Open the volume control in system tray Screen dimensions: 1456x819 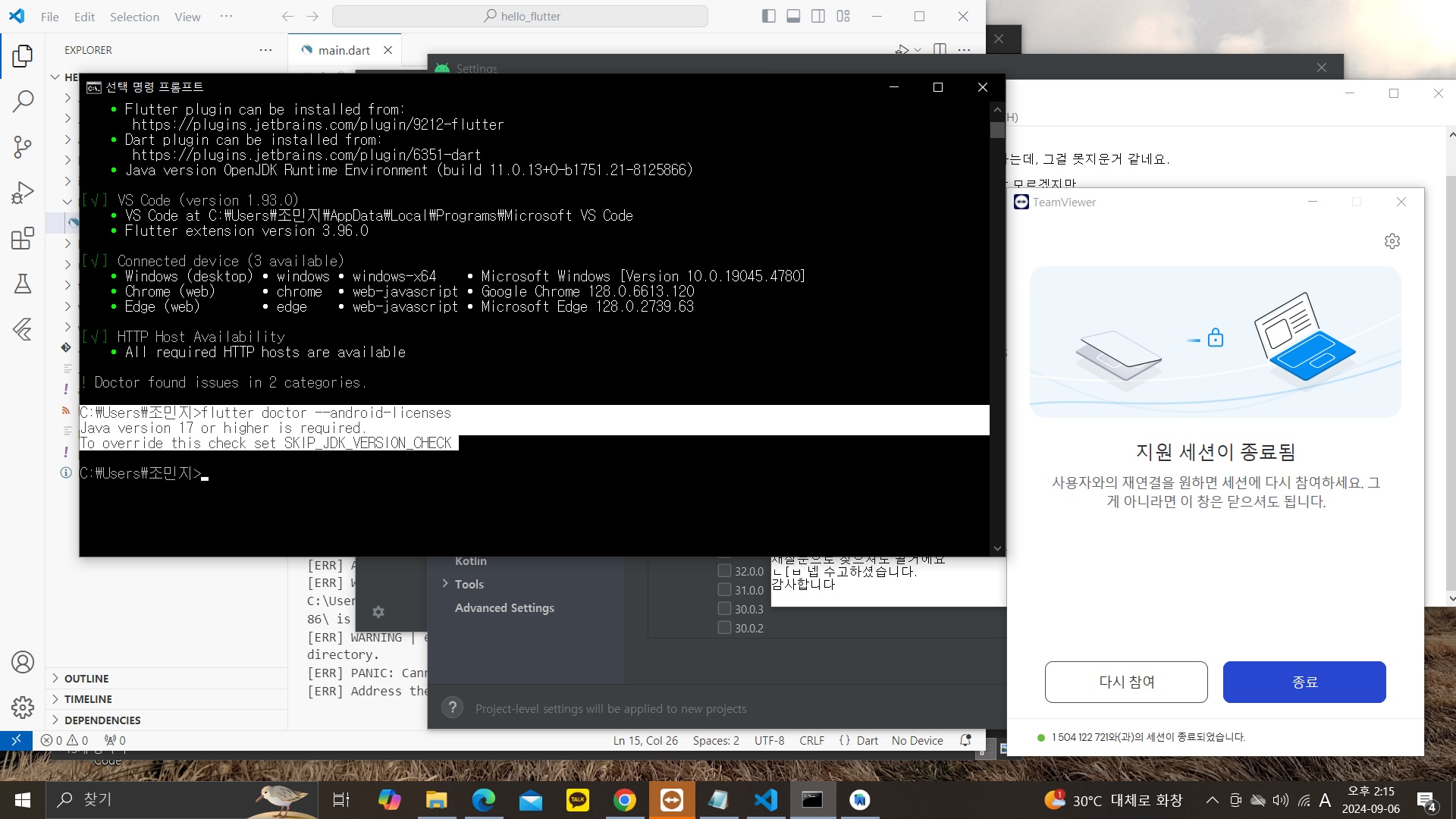click(1281, 800)
